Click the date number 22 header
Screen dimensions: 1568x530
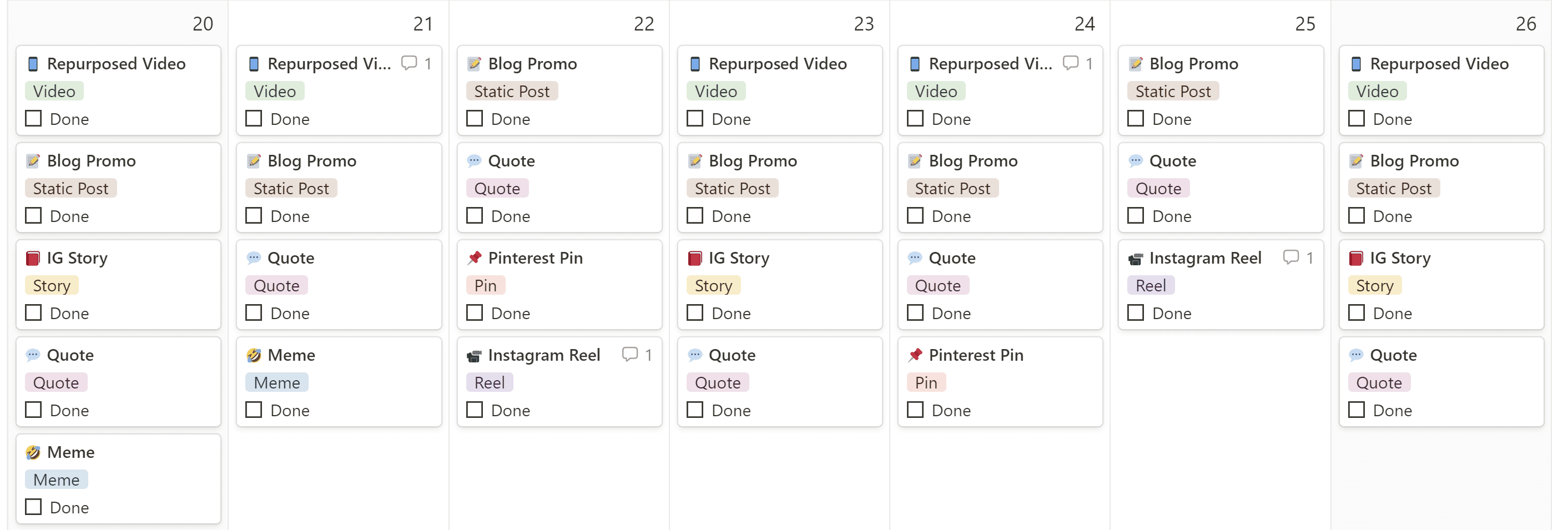(643, 24)
